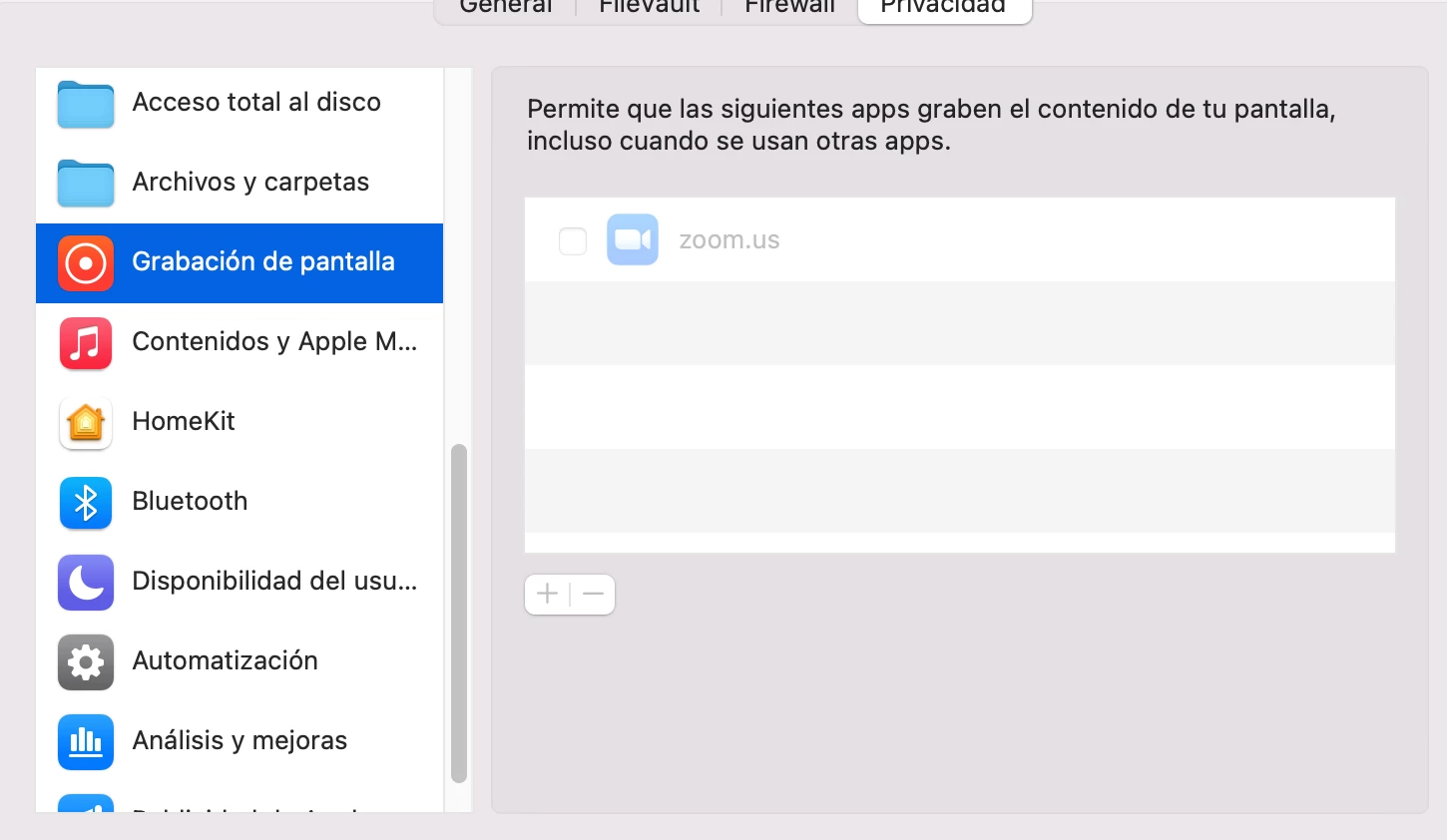Toggle the zoom.us screen recording checkbox
The height and width of the screenshot is (840, 1447).
[573, 240]
